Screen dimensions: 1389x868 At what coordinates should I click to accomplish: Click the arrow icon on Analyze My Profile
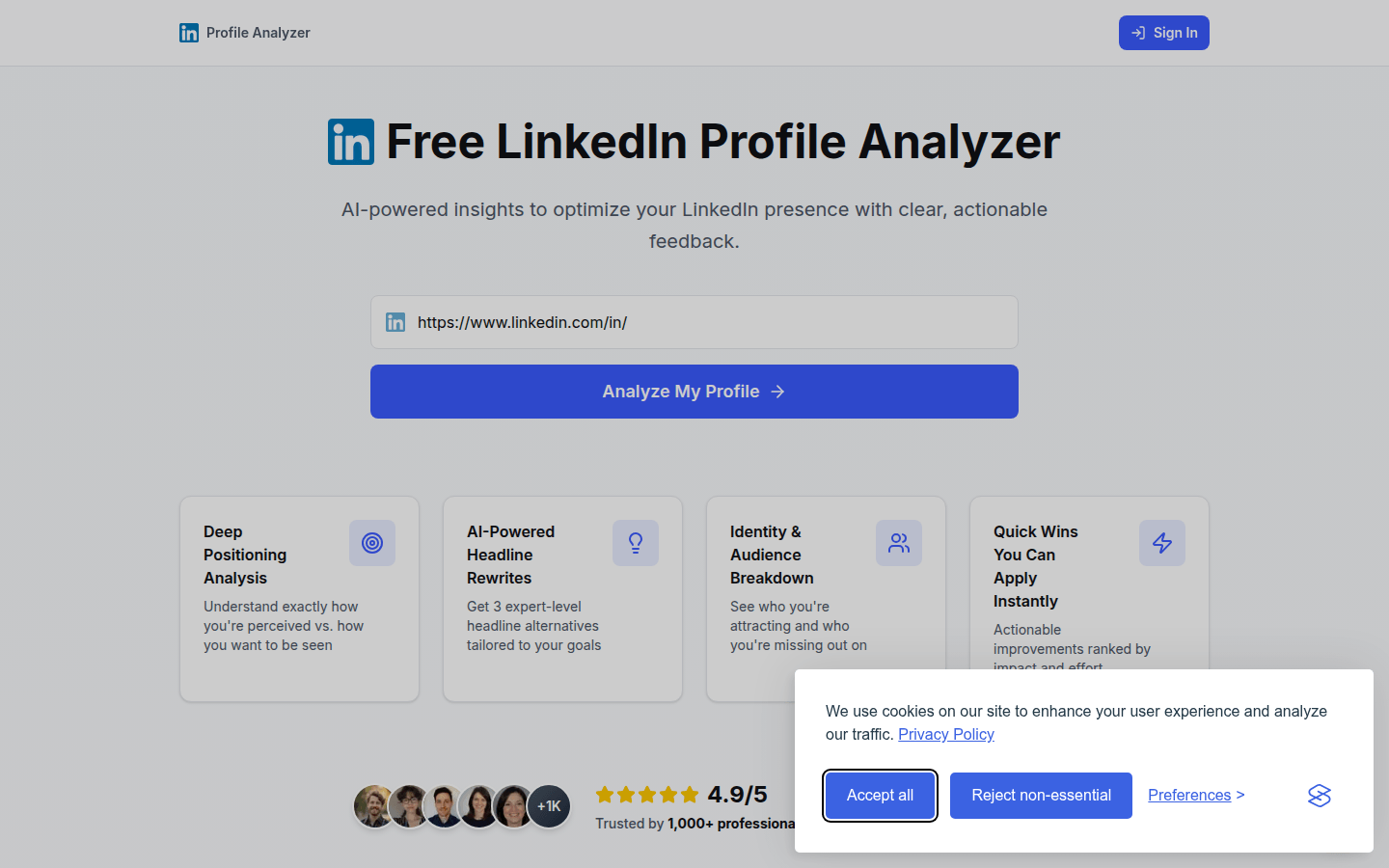click(777, 391)
